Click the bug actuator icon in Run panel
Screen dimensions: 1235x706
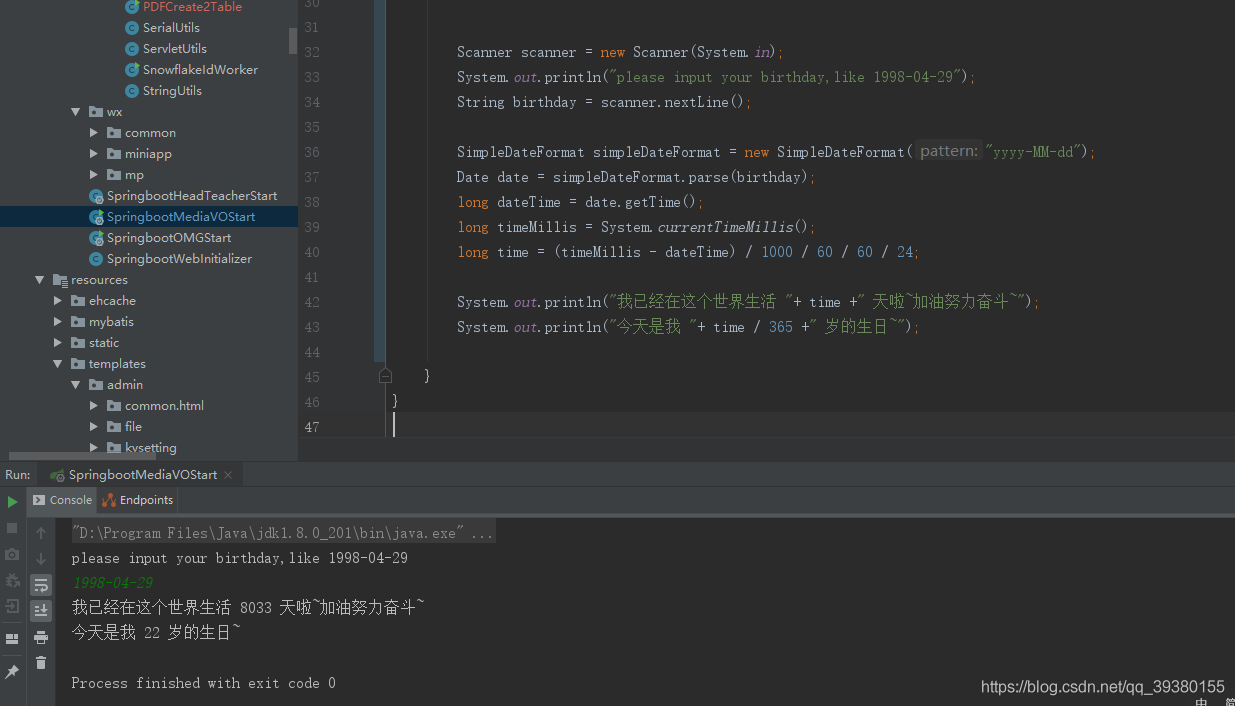(x=12, y=580)
